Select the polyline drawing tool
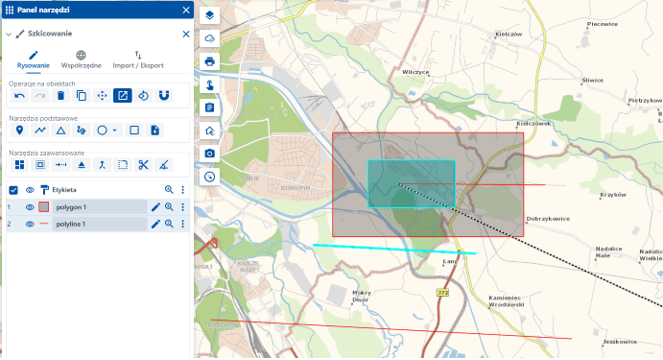 click(x=40, y=130)
